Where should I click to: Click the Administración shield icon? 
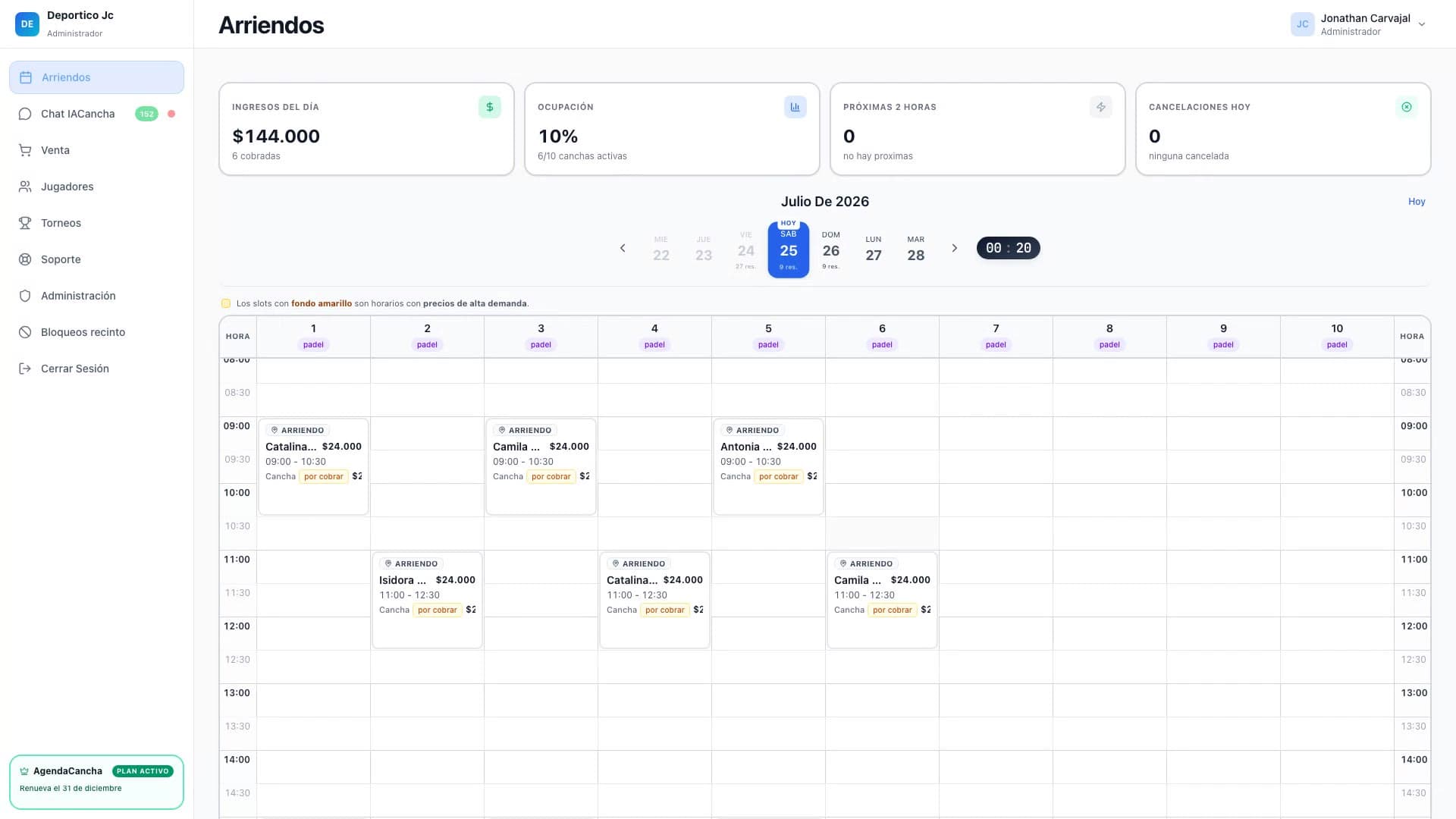coord(25,296)
